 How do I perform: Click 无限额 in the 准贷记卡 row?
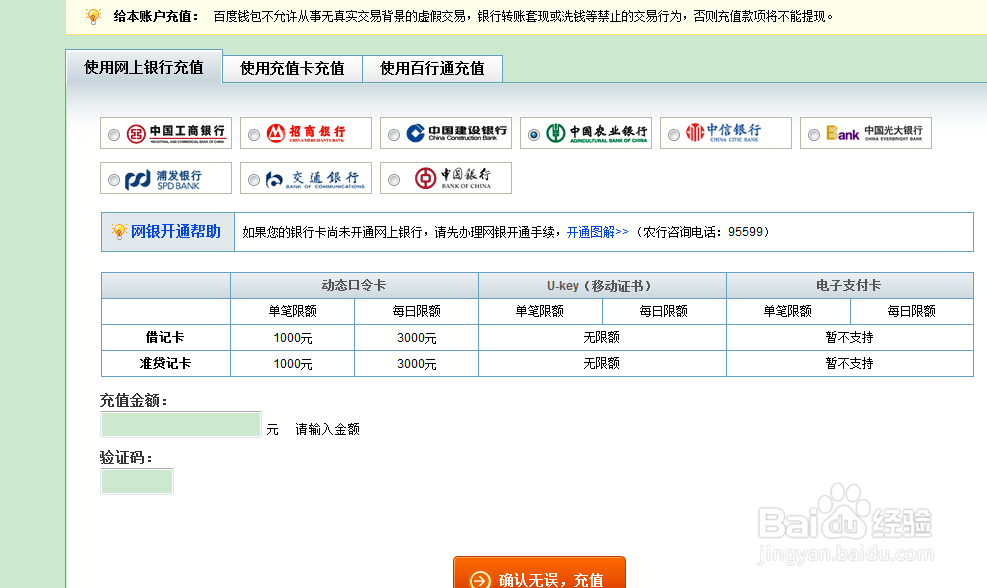pyautogui.click(x=602, y=363)
